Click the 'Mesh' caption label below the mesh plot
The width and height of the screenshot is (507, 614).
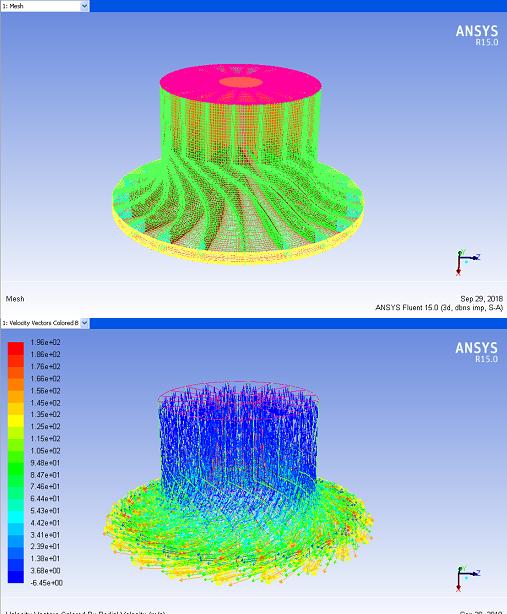point(15,299)
